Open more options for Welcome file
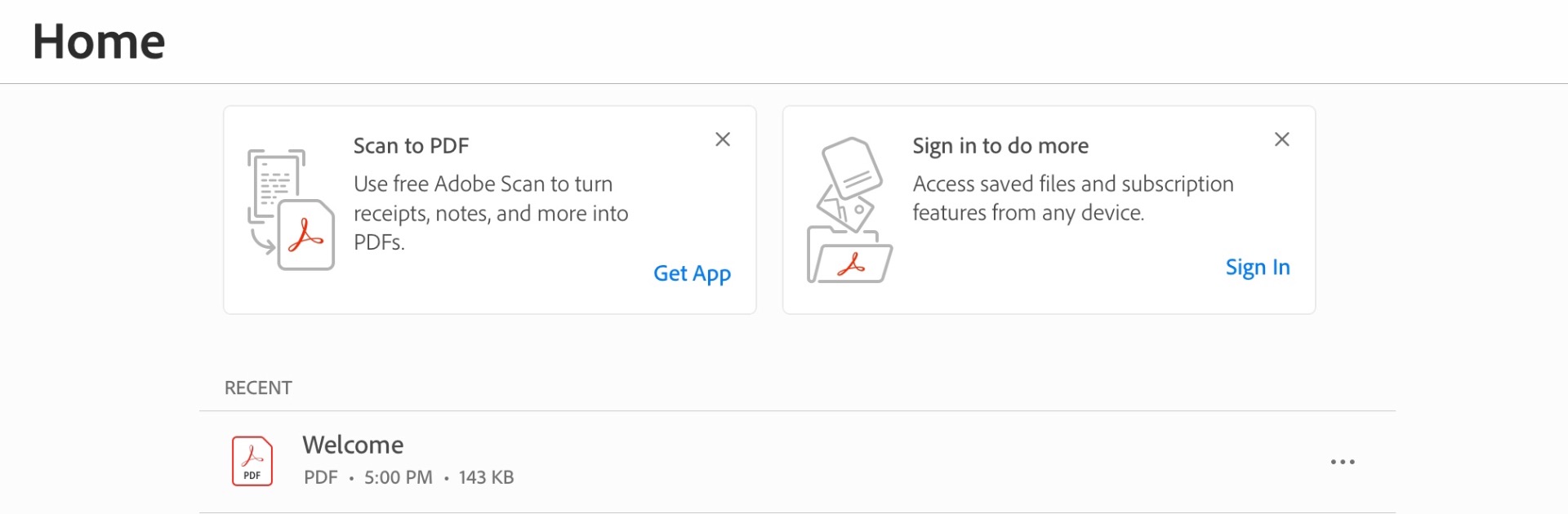Image resolution: width=1568 pixels, height=514 pixels. coord(1343,462)
